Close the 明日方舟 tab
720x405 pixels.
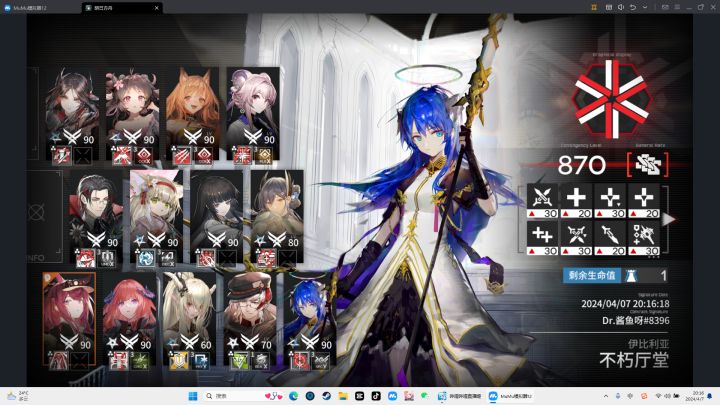click(x=157, y=8)
